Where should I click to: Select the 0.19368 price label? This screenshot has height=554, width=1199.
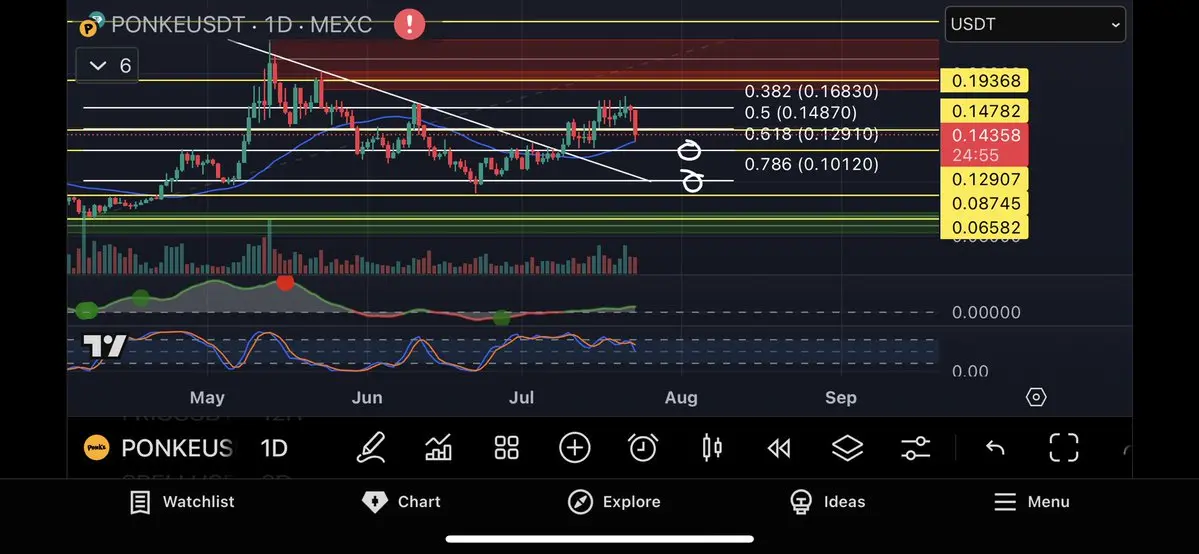(x=983, y=80)
